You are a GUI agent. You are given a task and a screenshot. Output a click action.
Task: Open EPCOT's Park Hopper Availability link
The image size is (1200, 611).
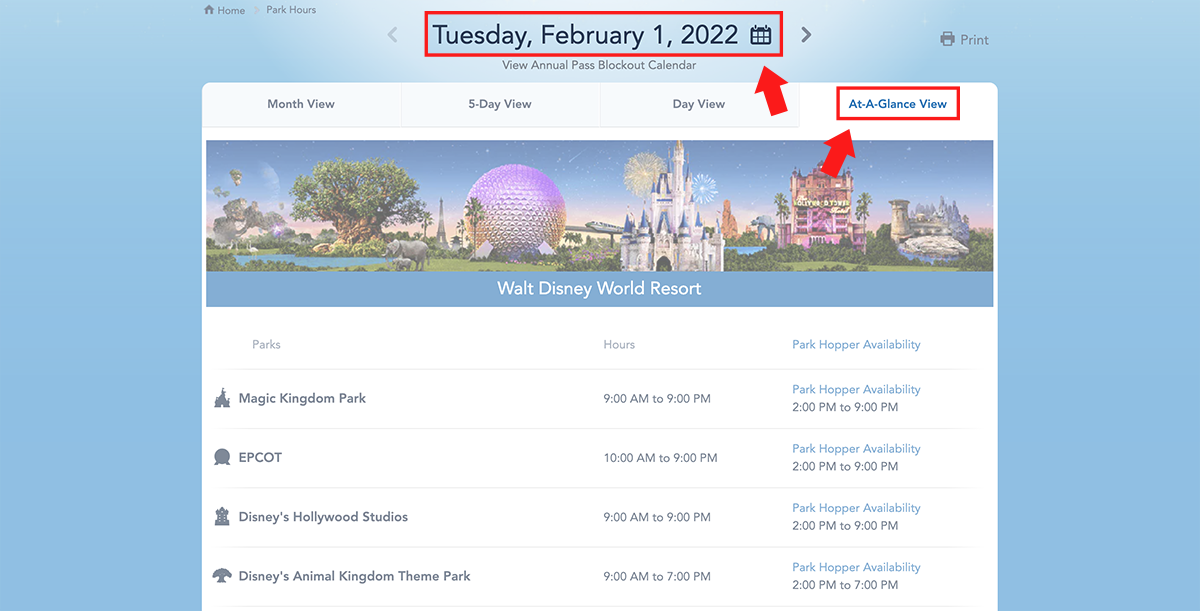pos(856,448)
